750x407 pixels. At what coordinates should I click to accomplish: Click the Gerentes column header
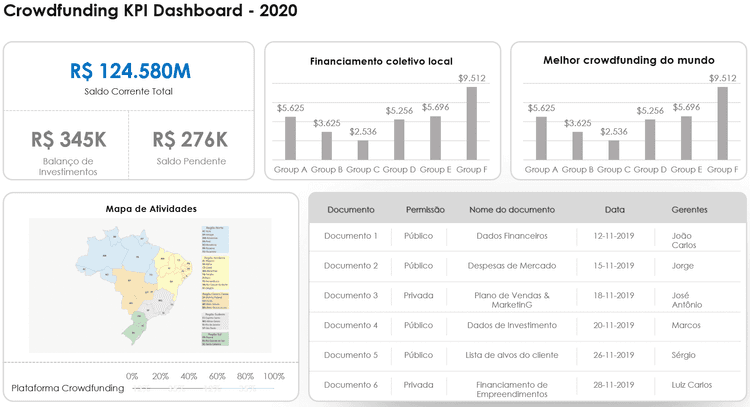[689, 209]
